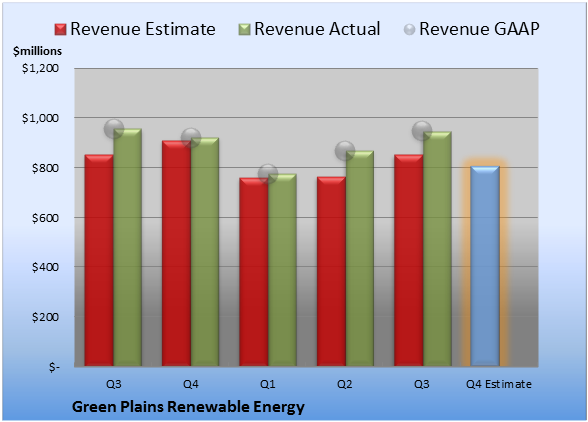
Task: Select the 'Revenue GAAP' legend label
Action: pos(479,29)
